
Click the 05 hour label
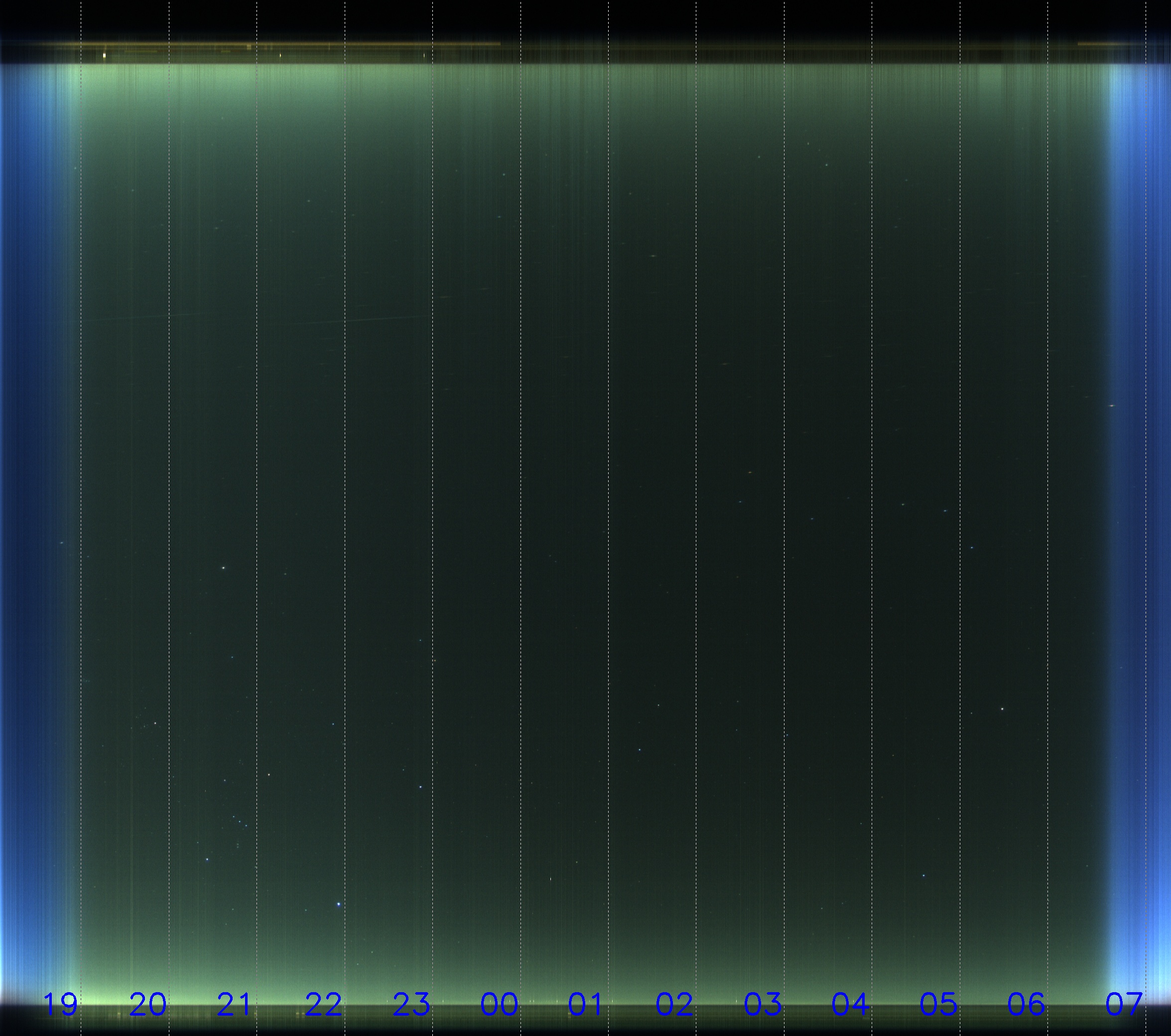(938, 1005)
